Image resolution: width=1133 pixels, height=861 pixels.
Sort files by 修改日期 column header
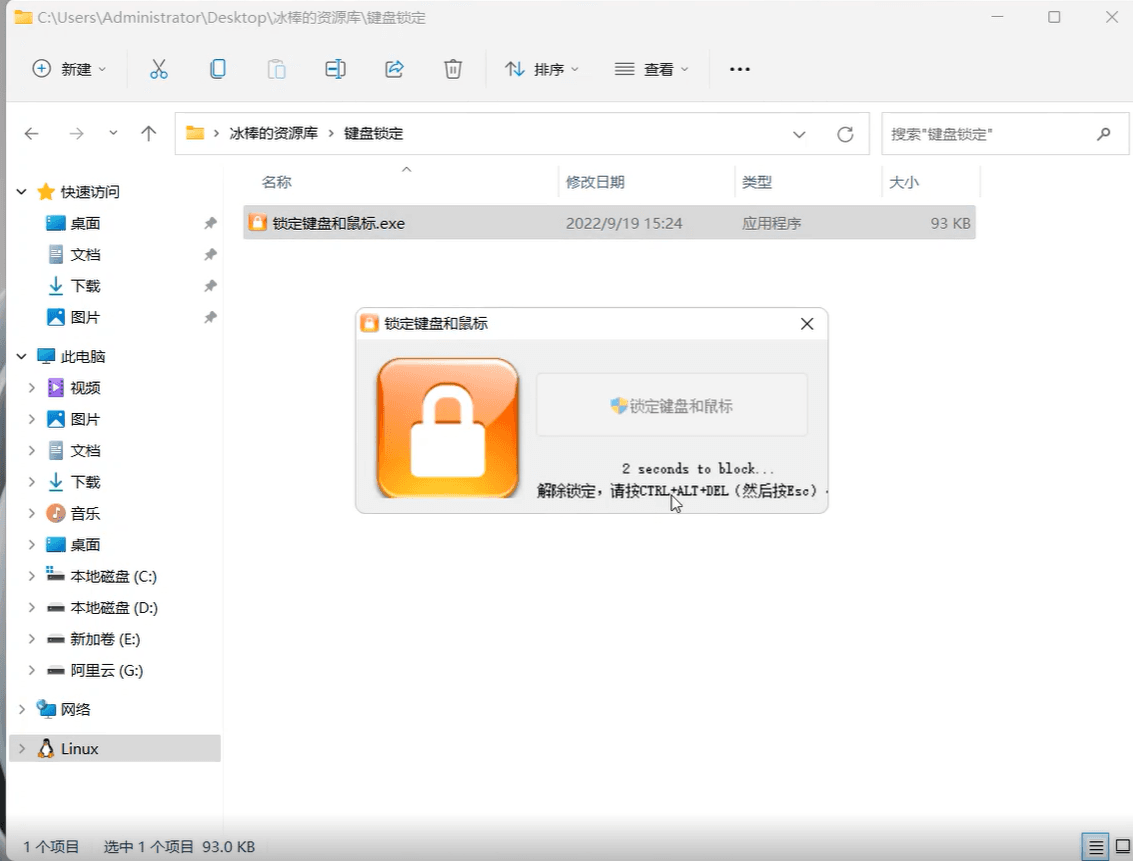[595, 182]
